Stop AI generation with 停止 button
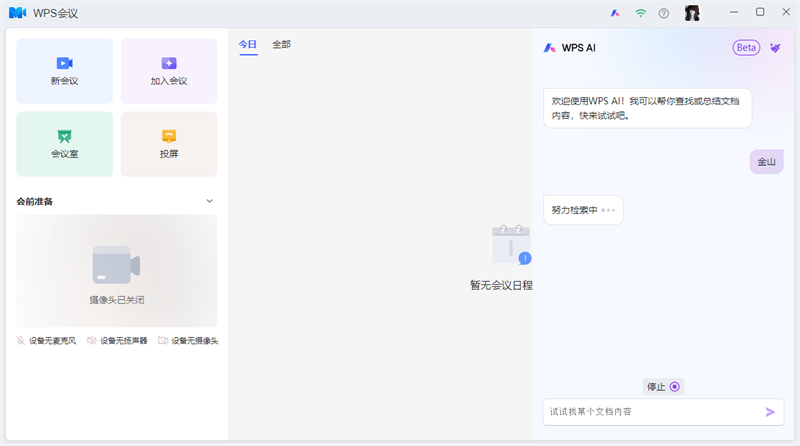Screen dimensions: 800x446 point(663,387)
